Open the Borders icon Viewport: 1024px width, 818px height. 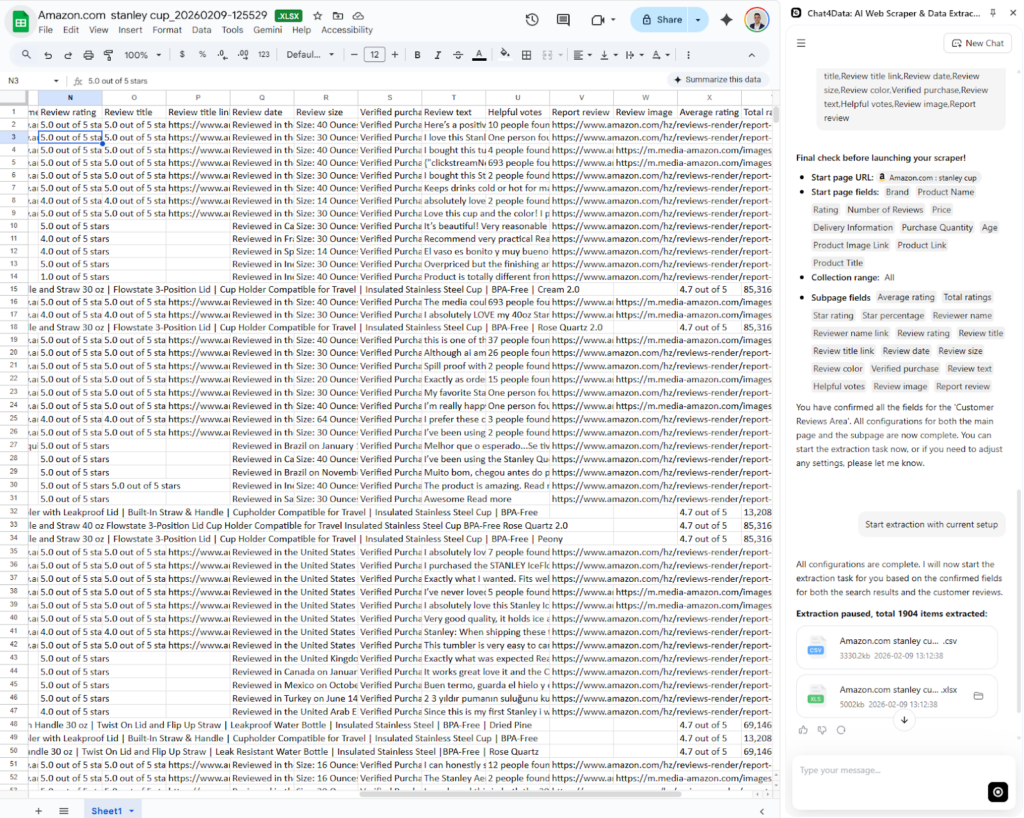click(525, 55)
